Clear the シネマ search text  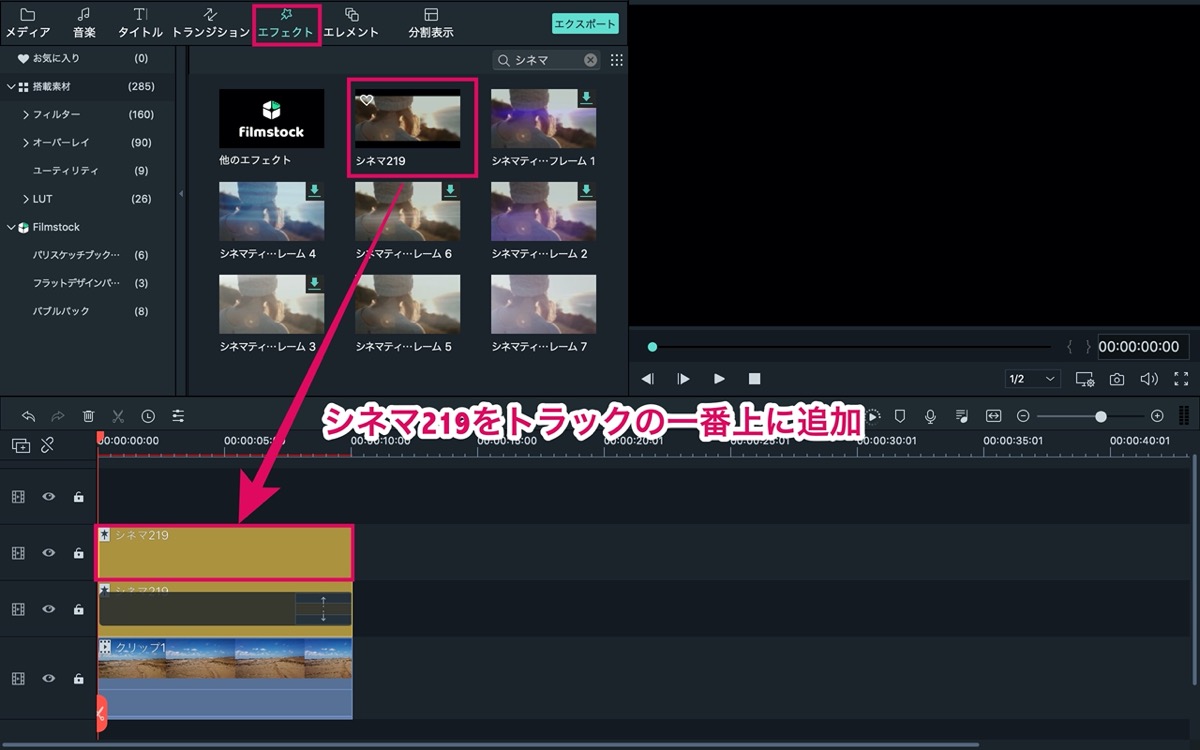click(590, 60)
